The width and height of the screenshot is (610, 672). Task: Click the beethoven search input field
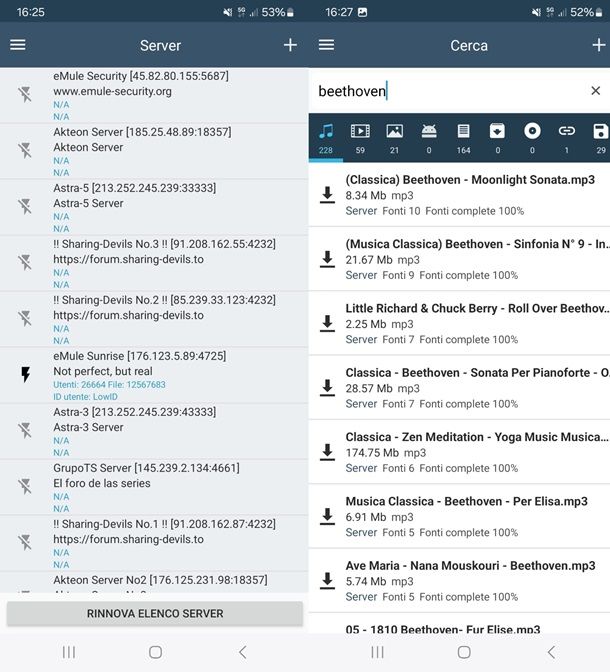click(450, 91)
